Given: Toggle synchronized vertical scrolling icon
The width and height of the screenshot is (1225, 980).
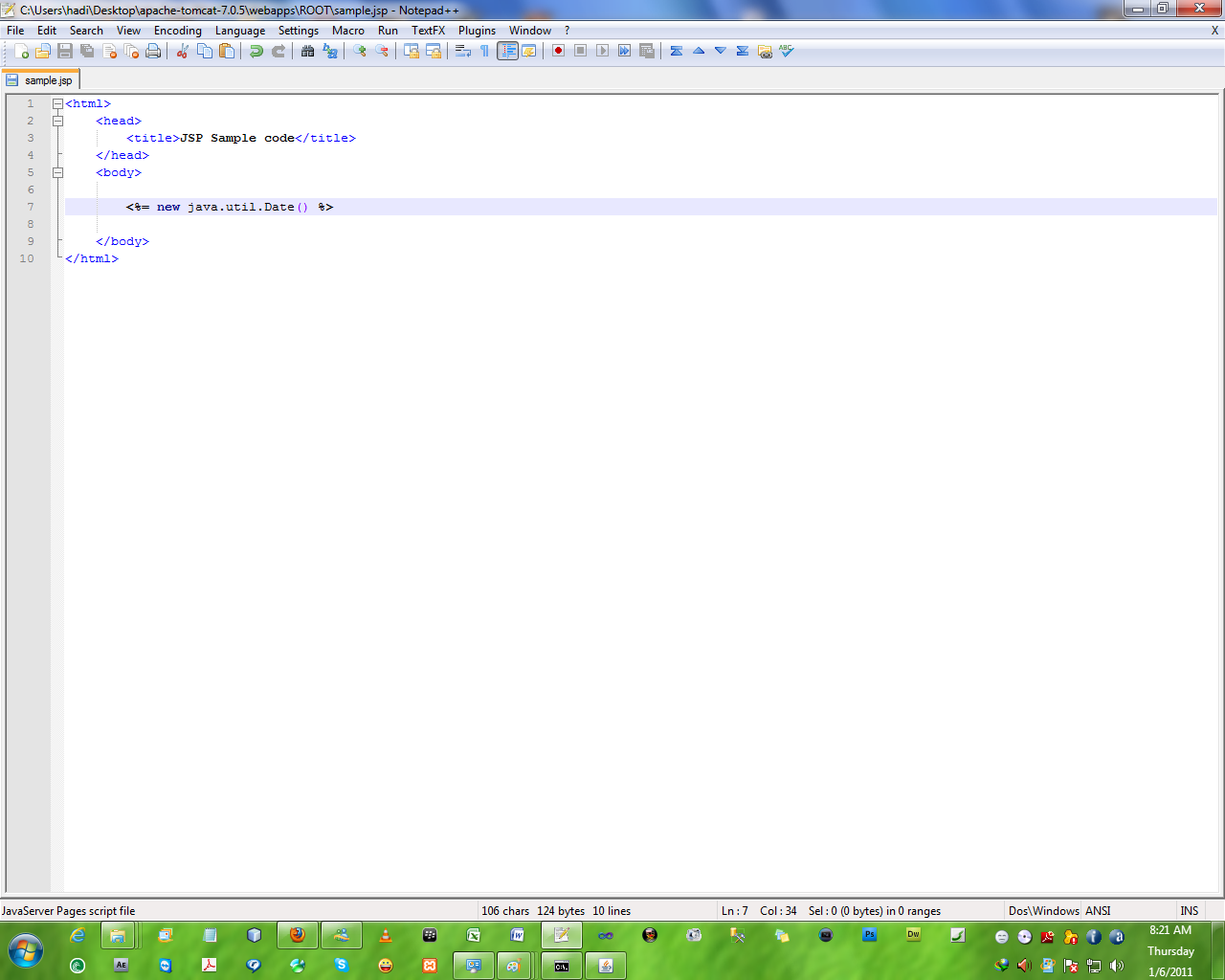Looking at the screenshot, I should [412, 51].
